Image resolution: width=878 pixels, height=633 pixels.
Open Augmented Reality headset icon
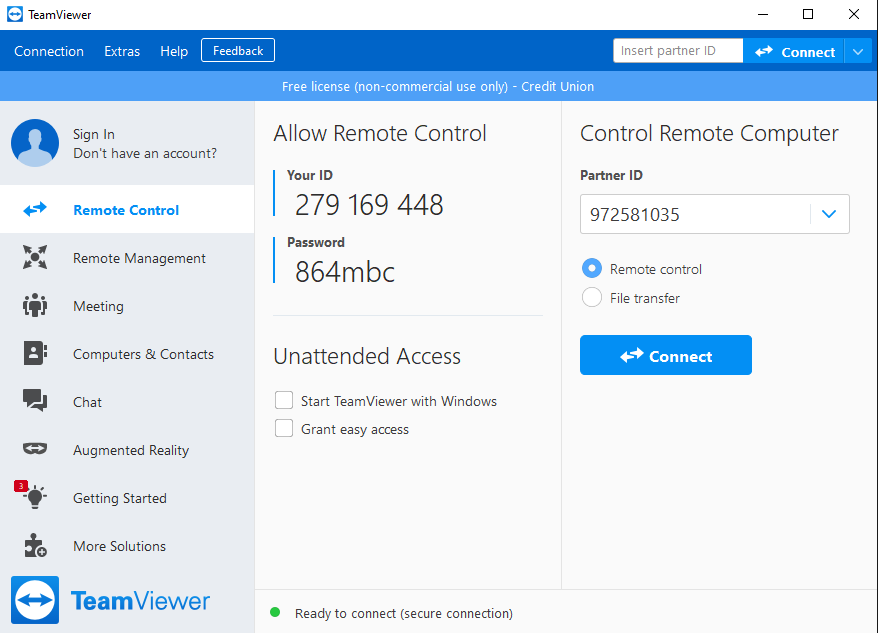tap(35, 448)
